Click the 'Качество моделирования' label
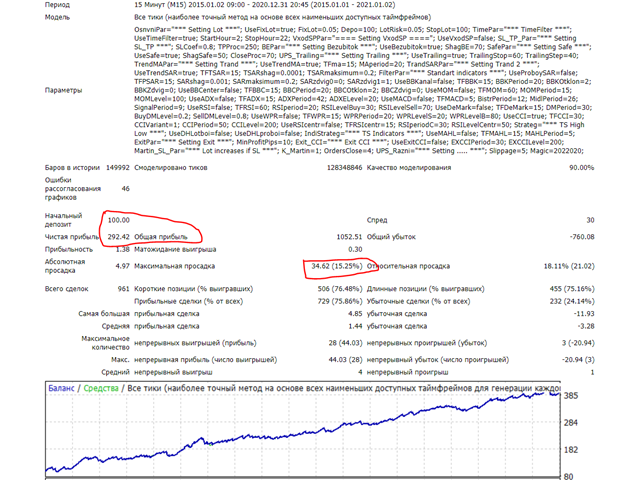 pyautogui.click(x=409, y=167)
